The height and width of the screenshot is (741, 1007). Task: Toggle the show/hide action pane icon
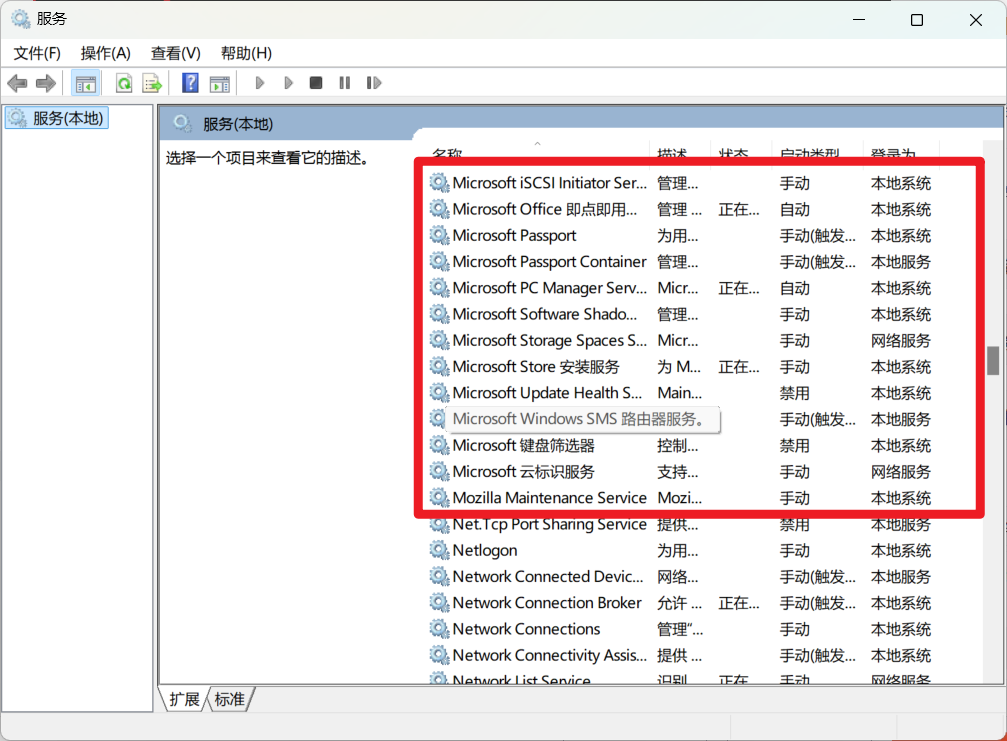point(220,83)
